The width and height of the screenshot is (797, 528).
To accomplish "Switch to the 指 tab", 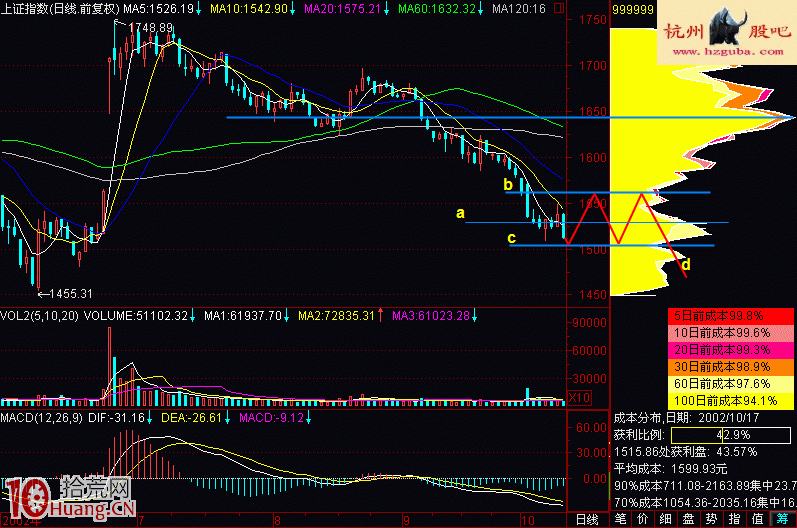I will click(x=734, y=519).
